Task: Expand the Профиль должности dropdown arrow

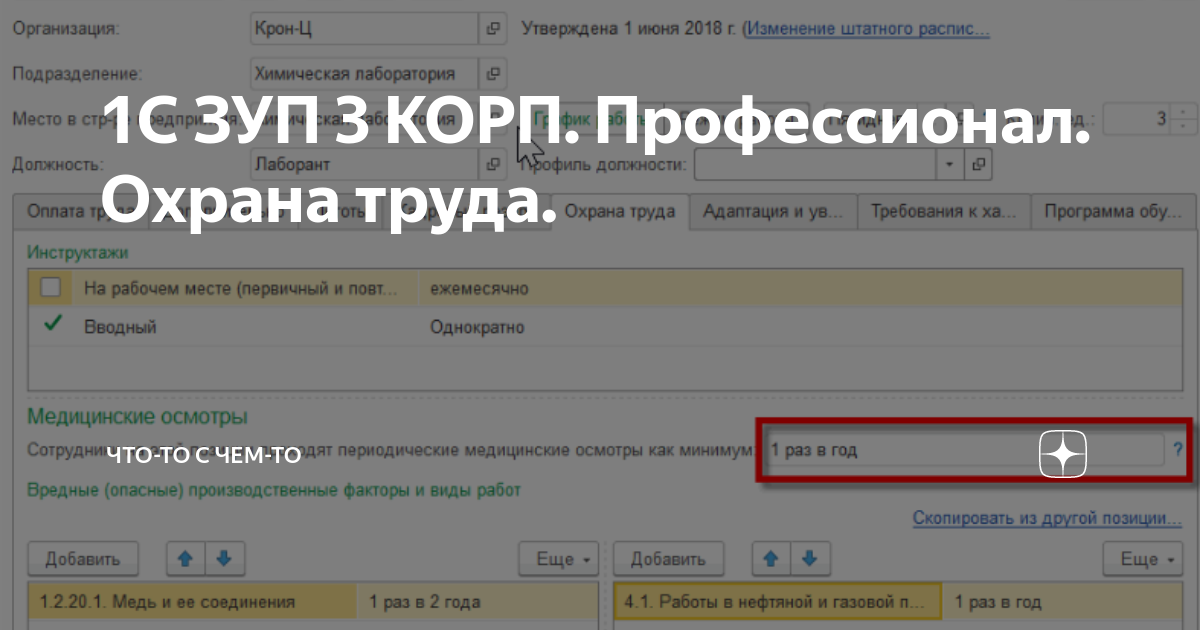Action: [949, 164]
